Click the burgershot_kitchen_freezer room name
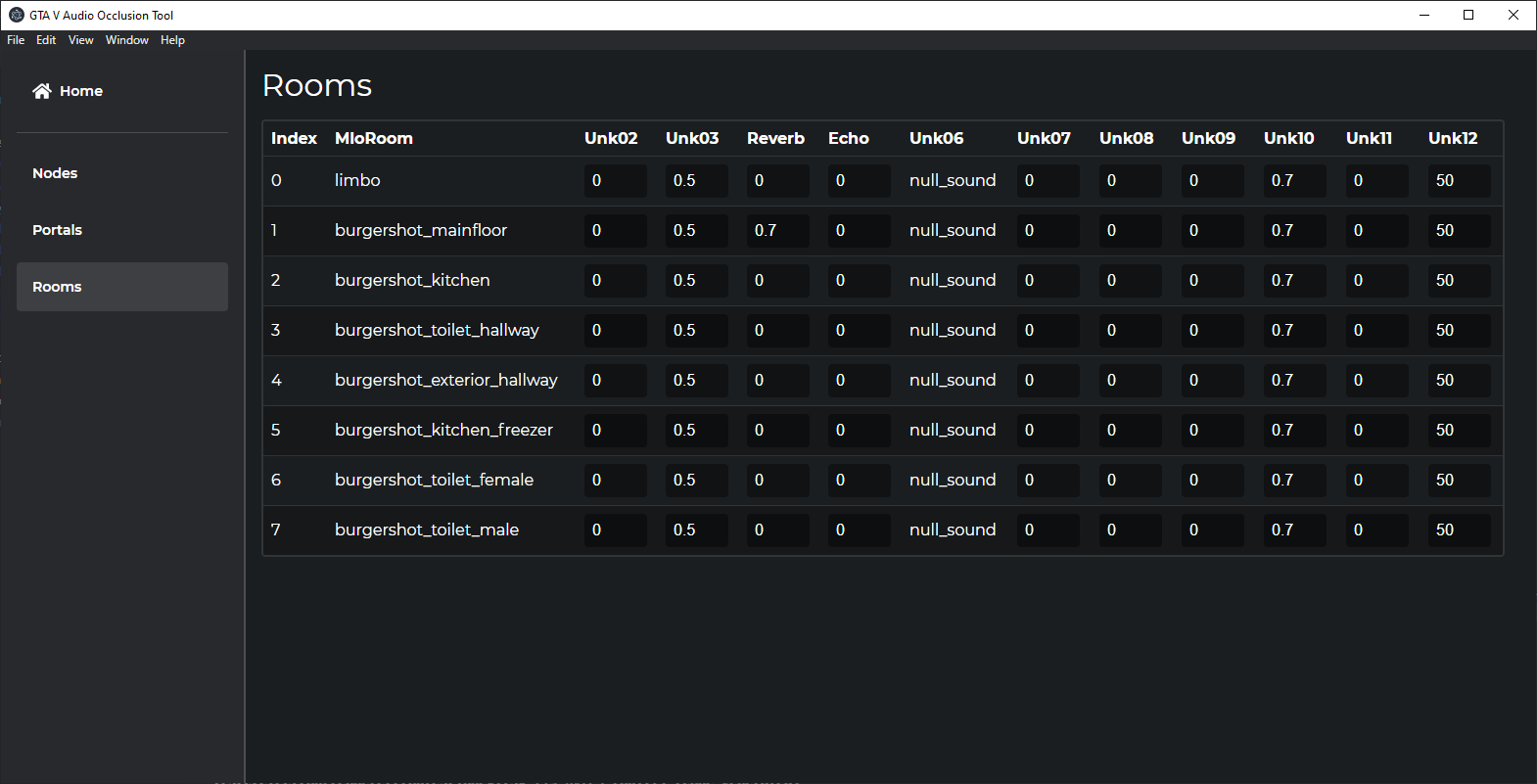The width and height of the screenshot is (1537, 784). [x=443, y=430]
